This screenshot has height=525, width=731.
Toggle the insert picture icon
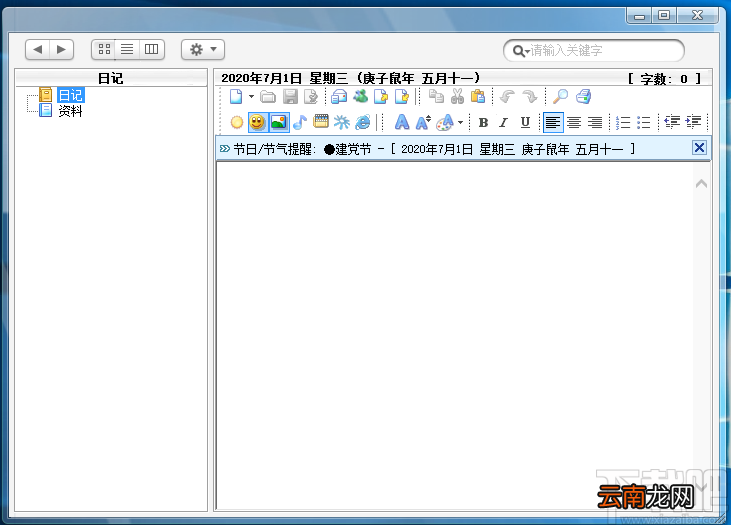279,122
